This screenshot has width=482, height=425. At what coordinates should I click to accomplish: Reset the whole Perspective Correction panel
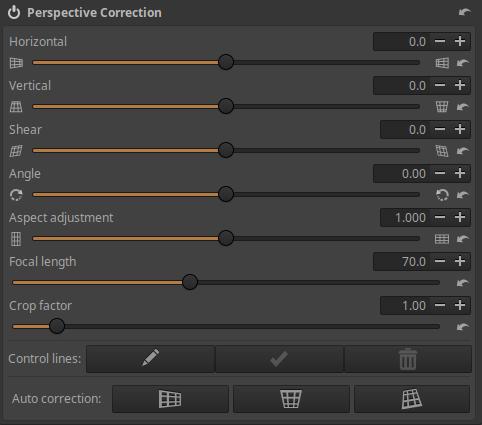tap(465, 13)
